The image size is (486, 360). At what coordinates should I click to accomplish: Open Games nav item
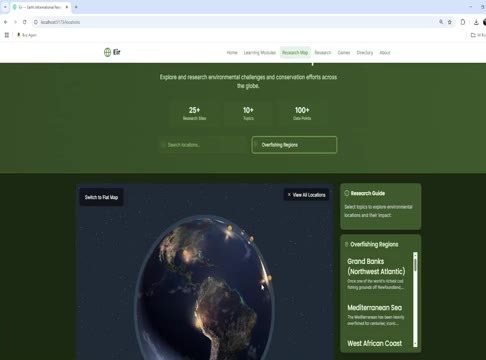(x=344, y=53)
